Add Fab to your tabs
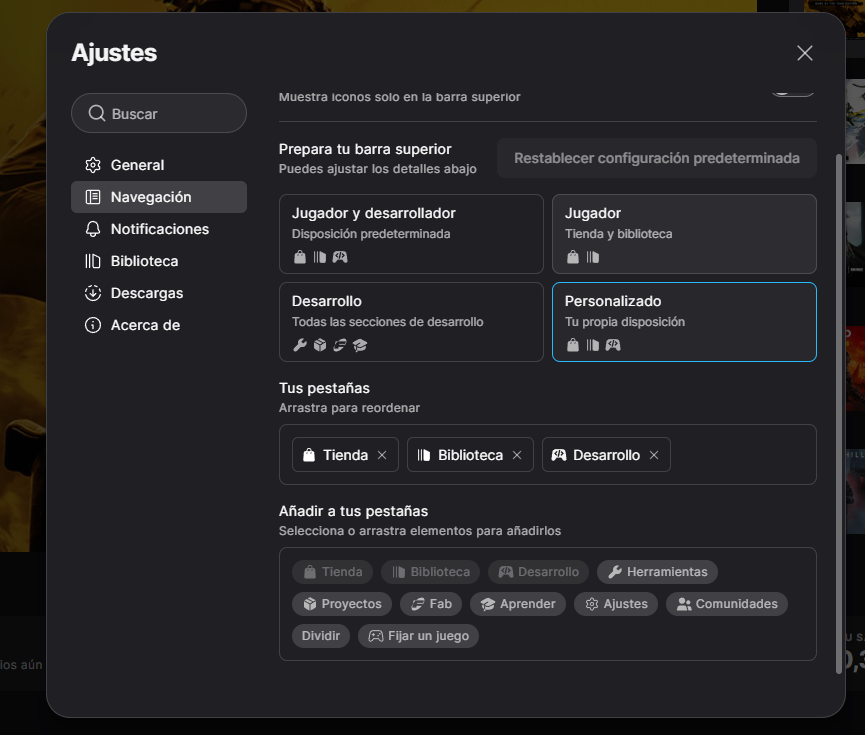This screenshot has height=735, width=865. click(x=431, y=604)
